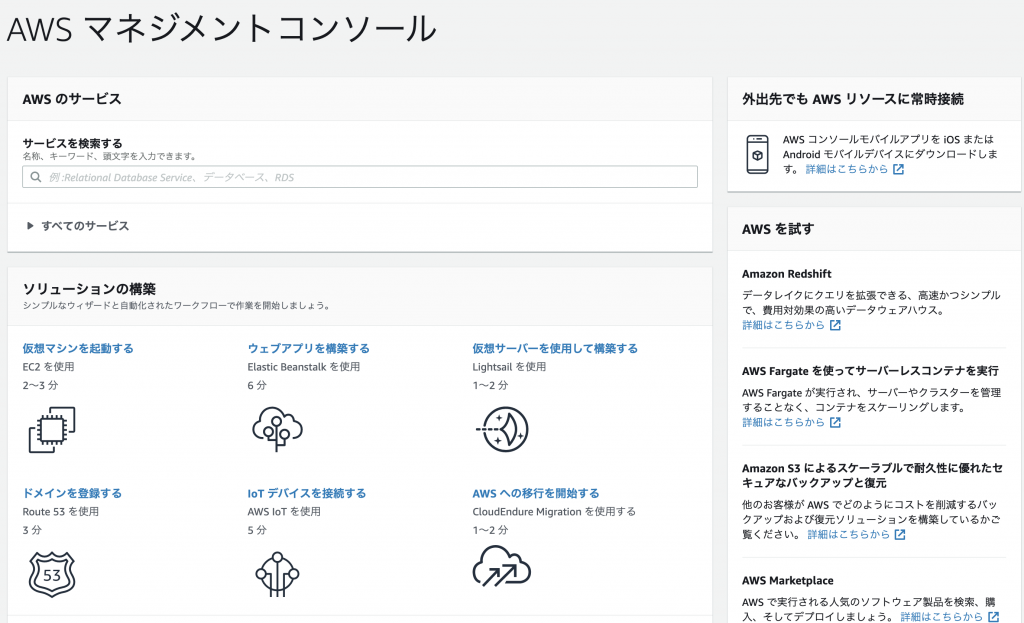Click external link icon under Amazon S3 backup

tap(900, 534)
